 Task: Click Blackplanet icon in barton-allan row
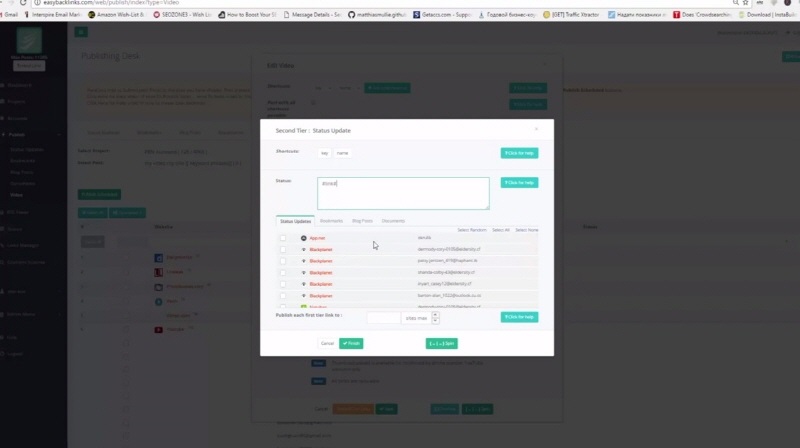304,295
